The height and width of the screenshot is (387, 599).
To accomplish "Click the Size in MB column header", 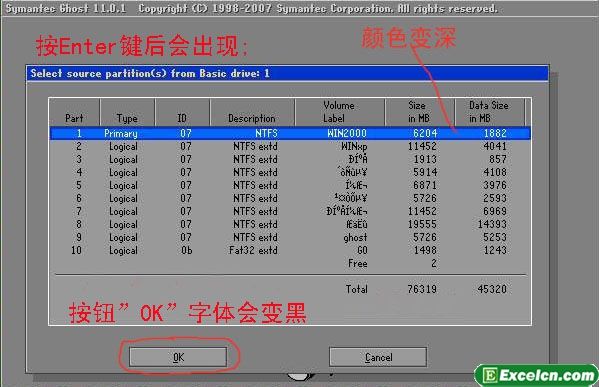I will point(419,112).
